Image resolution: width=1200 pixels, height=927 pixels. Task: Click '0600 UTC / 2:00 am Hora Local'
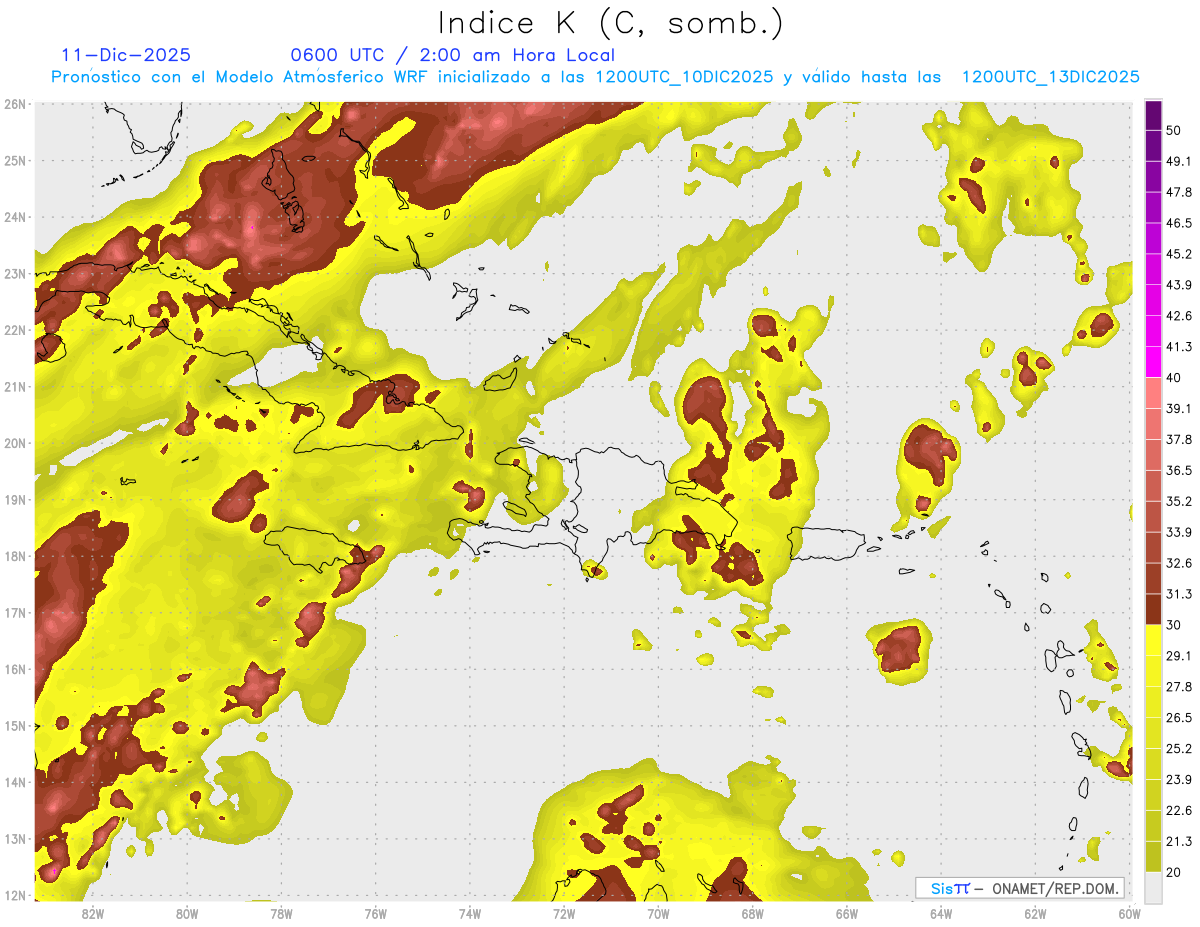[x=452, y=55]
